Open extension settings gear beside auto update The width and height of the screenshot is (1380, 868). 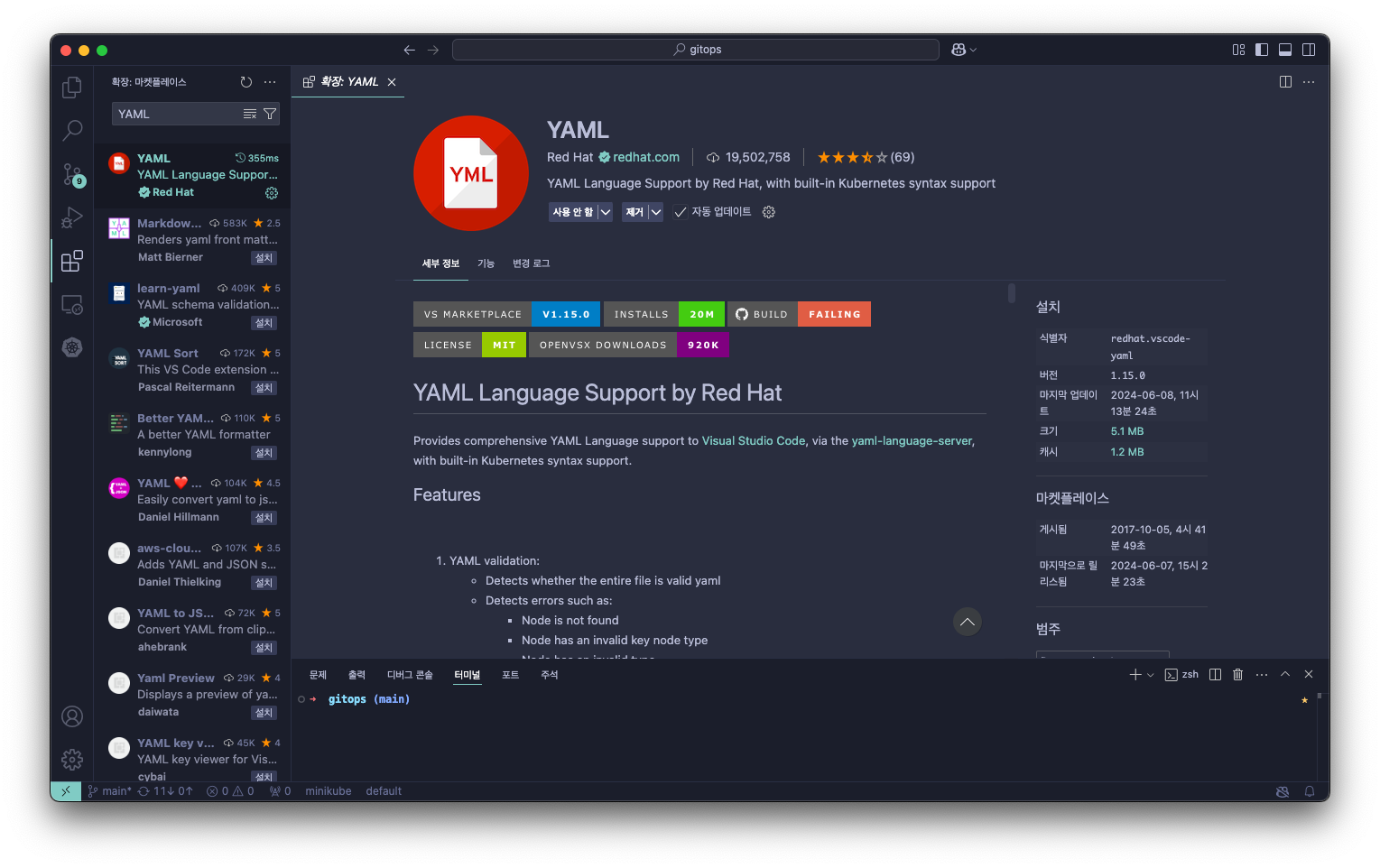tap(769, 212)
